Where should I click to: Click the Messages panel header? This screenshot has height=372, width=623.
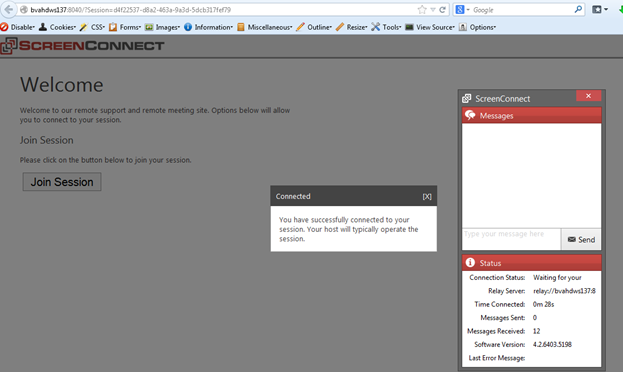[x=532, y=115]
